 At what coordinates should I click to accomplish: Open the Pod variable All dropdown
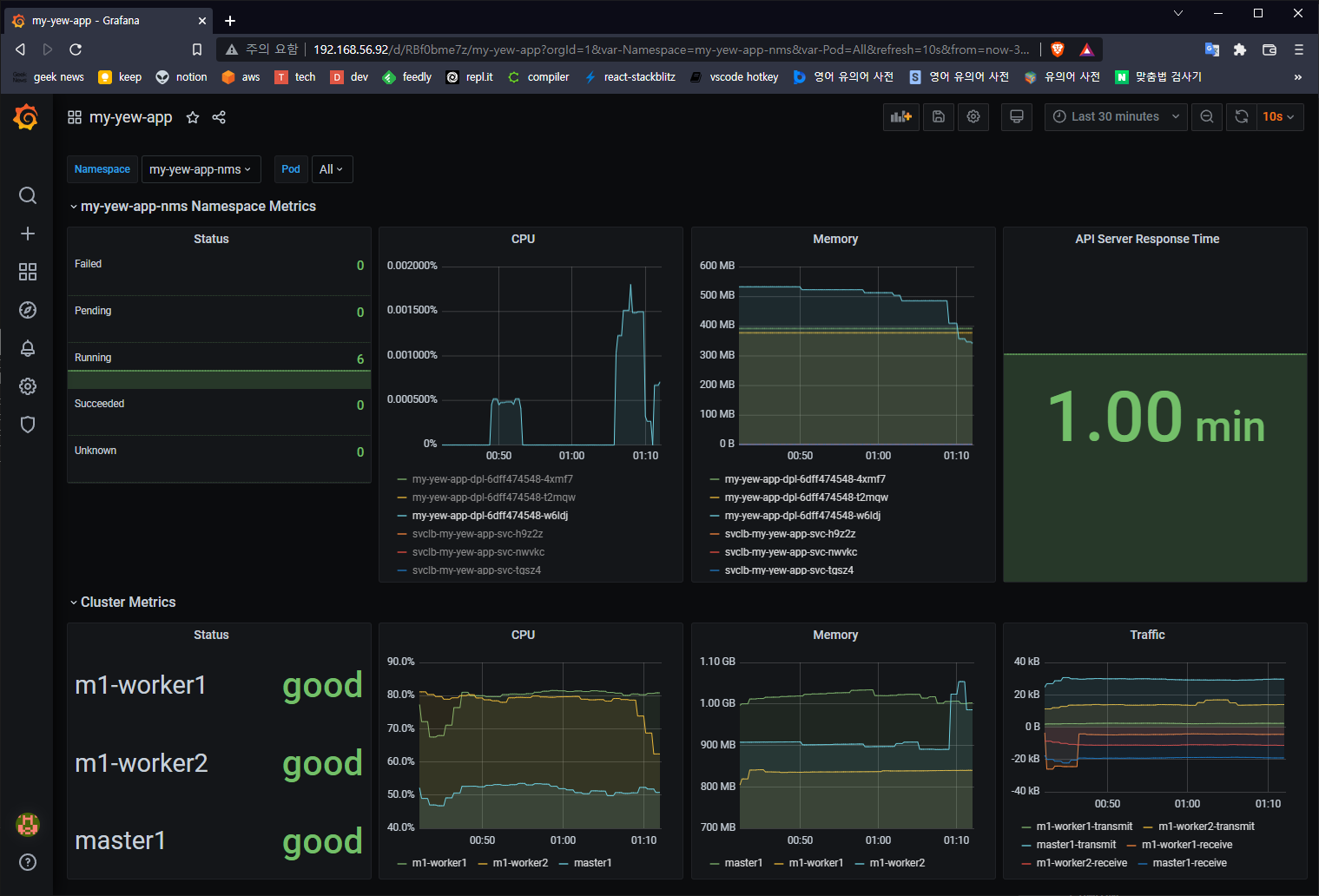331,169
